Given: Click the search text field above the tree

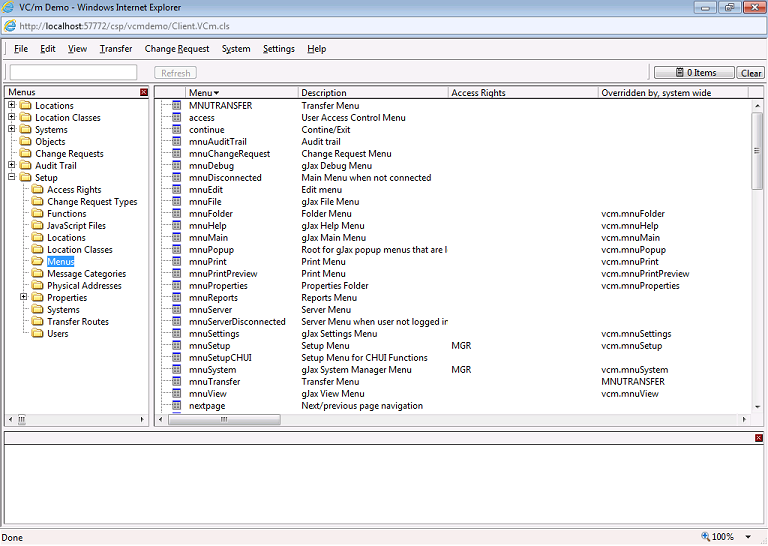Looking at the screenshot, I should [73, 73].
